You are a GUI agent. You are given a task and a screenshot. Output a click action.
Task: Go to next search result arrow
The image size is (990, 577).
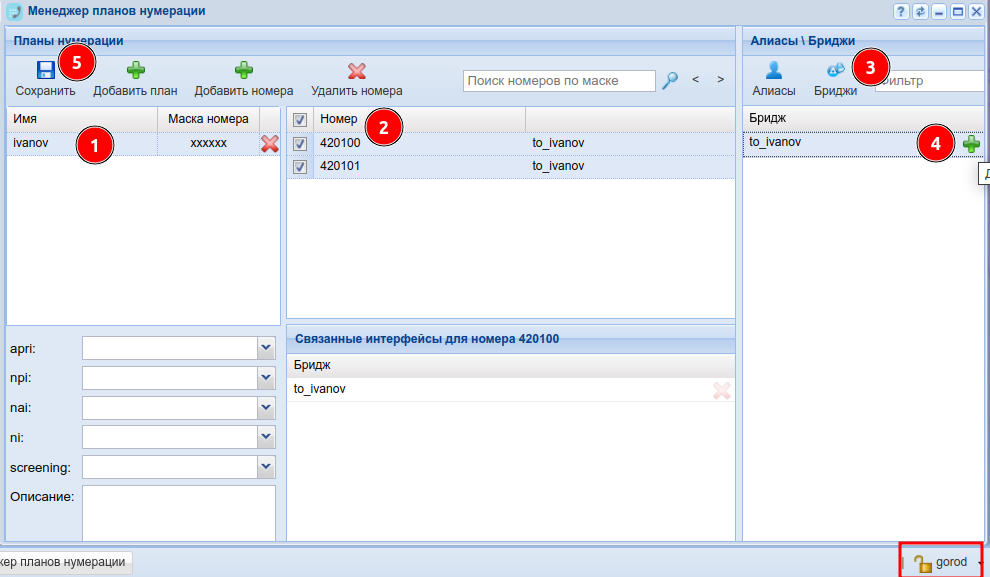(x=720, y=80)
